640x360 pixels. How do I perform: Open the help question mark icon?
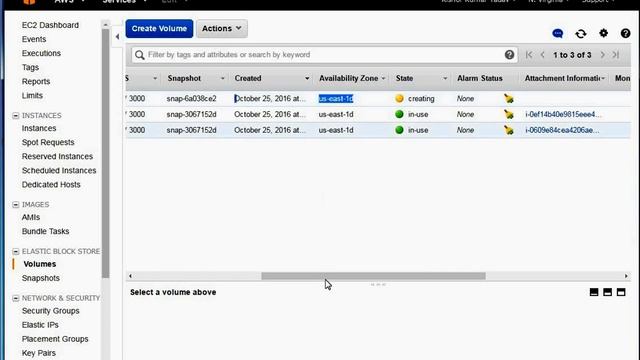click(x=625, y=33)
